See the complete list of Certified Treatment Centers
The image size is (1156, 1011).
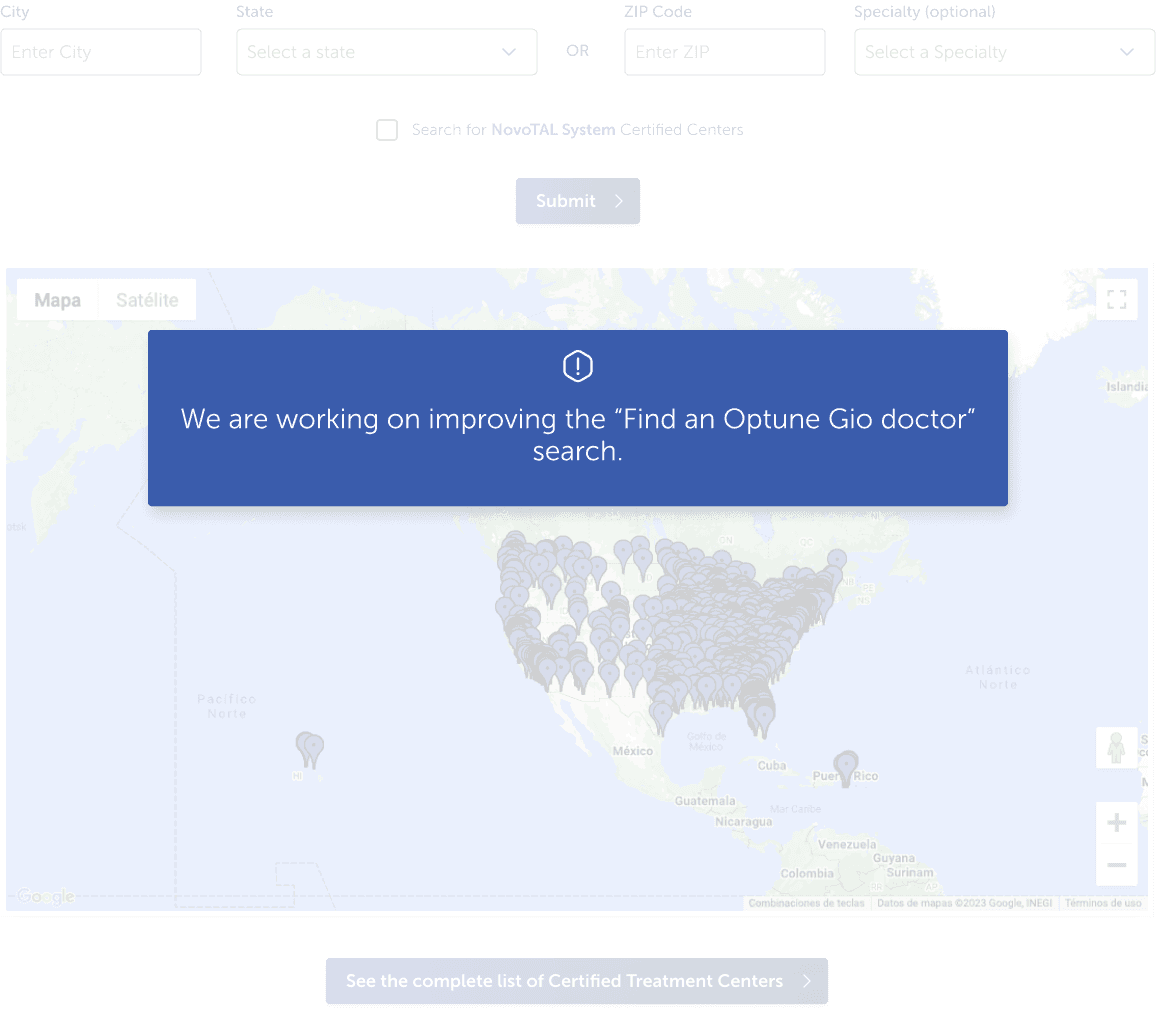pos(577,981)
